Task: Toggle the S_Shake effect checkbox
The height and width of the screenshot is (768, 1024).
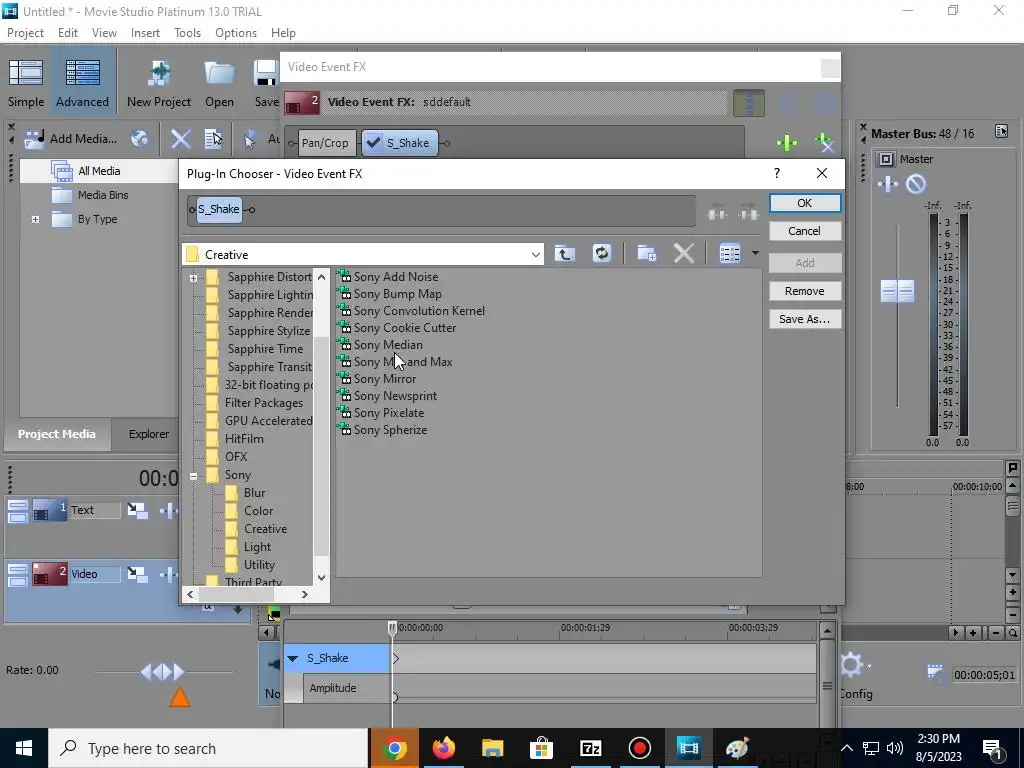Action: tap(374, 142)
